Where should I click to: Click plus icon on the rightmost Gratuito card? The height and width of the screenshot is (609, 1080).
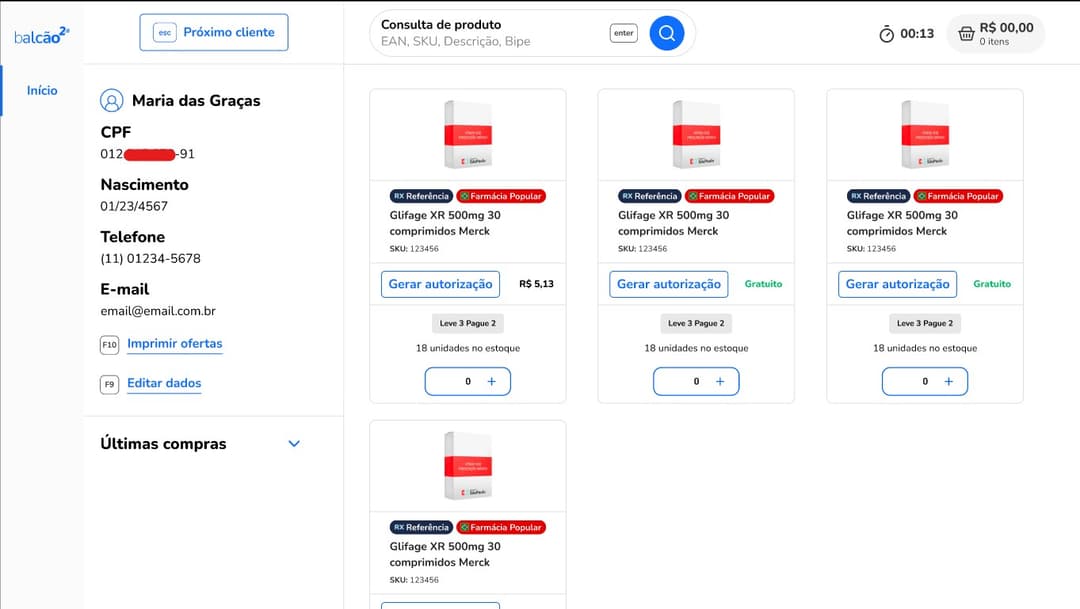[948, 381]
